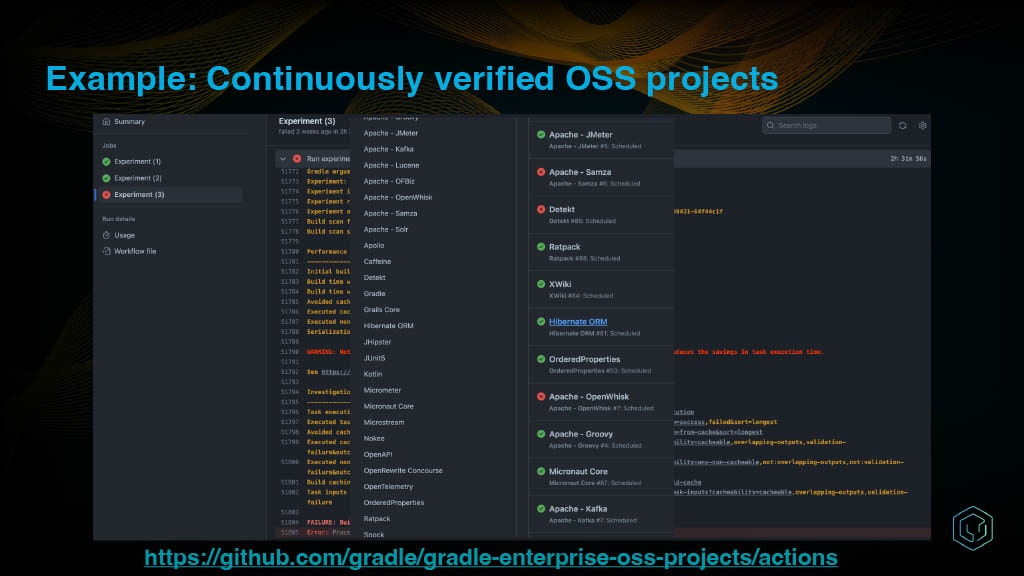1024x576 pixels.
Task: Open the Workflow file
Action: point(135,251)
